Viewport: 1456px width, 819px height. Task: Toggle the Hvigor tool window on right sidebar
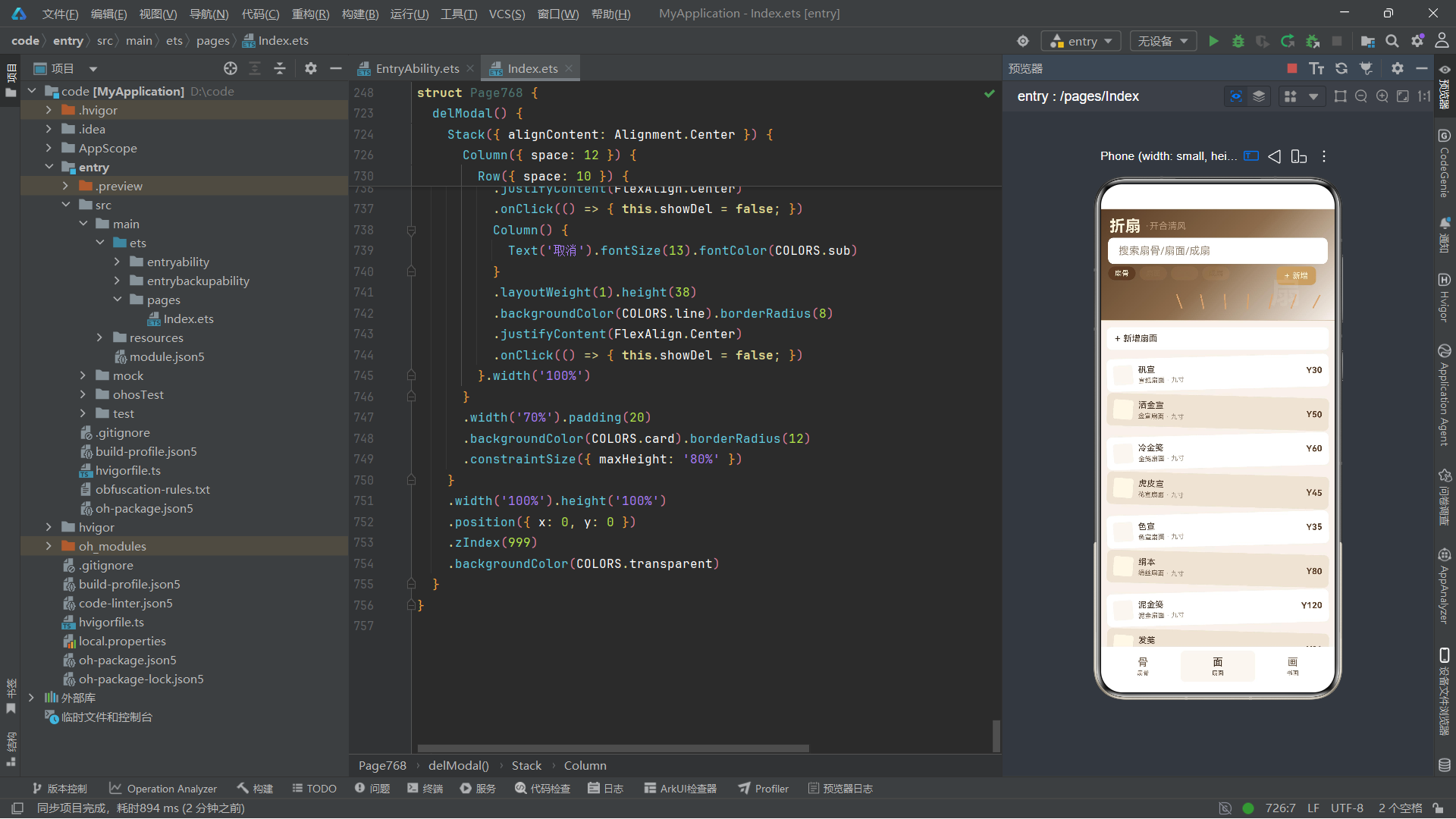pos(1444,297)
